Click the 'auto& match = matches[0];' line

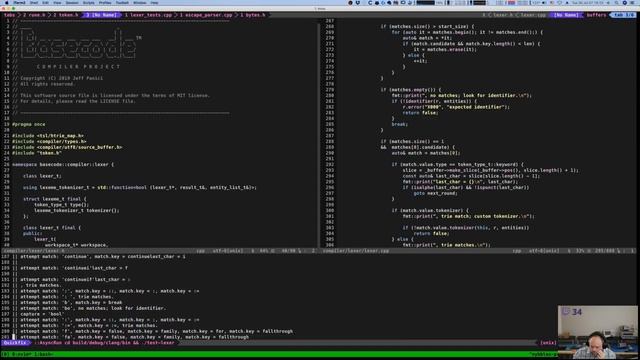(426, 153)
